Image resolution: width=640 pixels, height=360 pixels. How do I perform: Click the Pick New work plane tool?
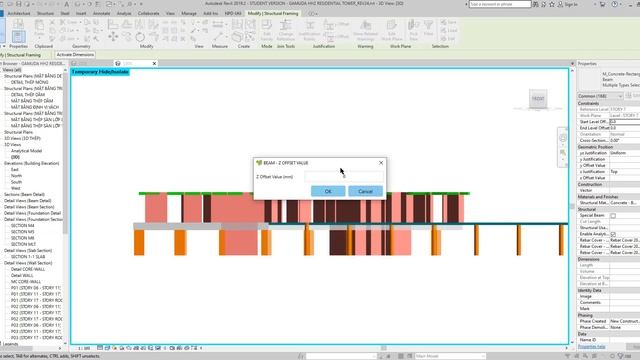coord(413,30)
